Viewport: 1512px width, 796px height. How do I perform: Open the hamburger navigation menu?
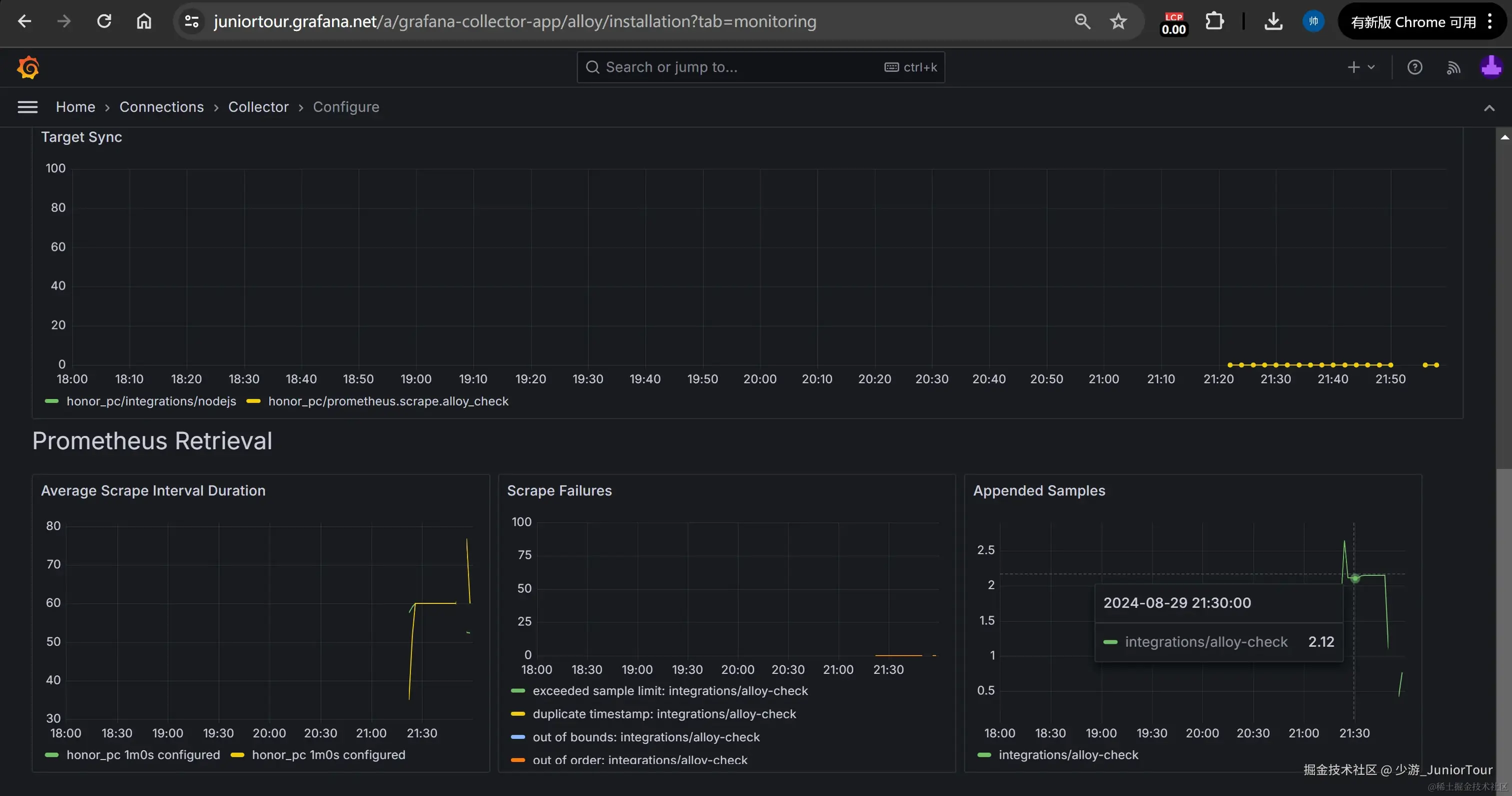click(27, 107)
